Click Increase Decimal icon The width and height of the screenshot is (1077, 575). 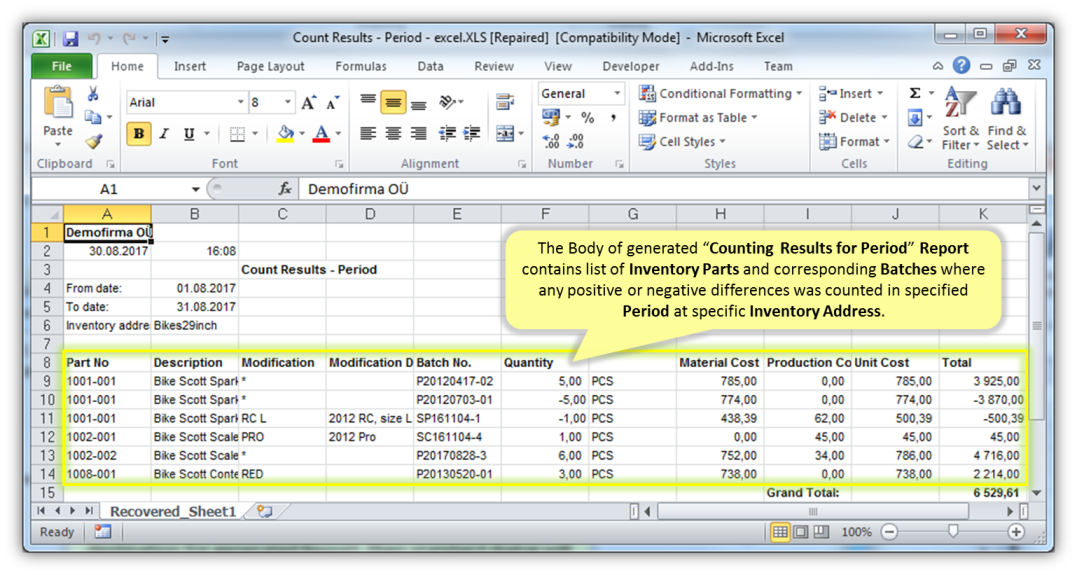[551, 142]
